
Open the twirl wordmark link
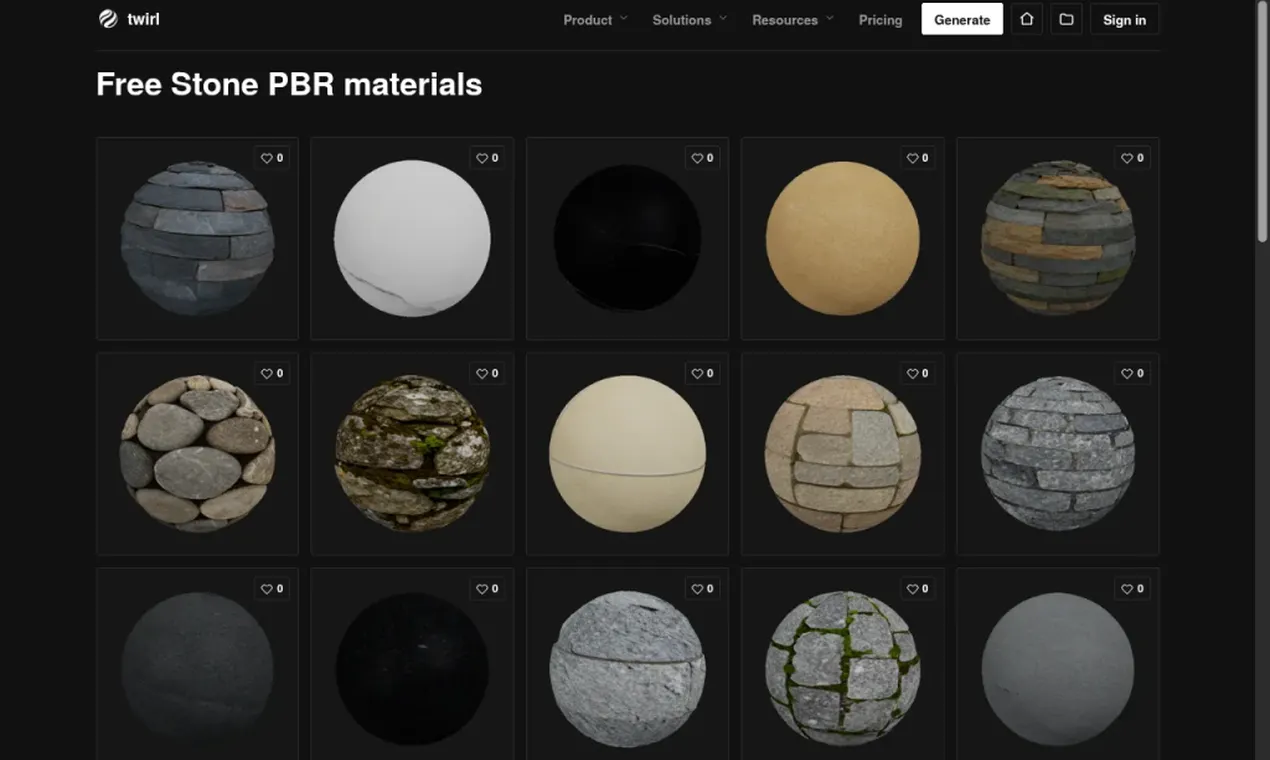click(x=143, y=19)
